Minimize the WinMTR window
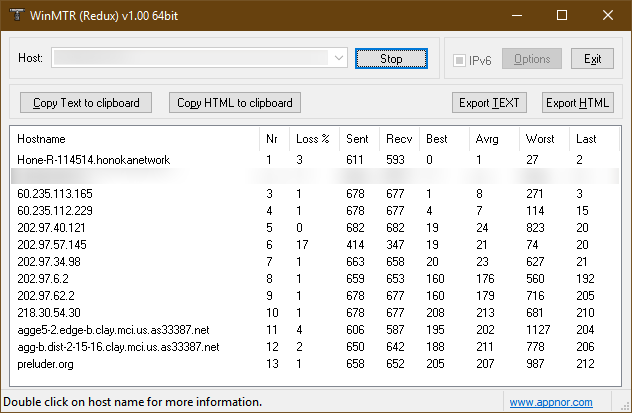The width and height of the screenshot is (632, 413). (x=516, y=16)
